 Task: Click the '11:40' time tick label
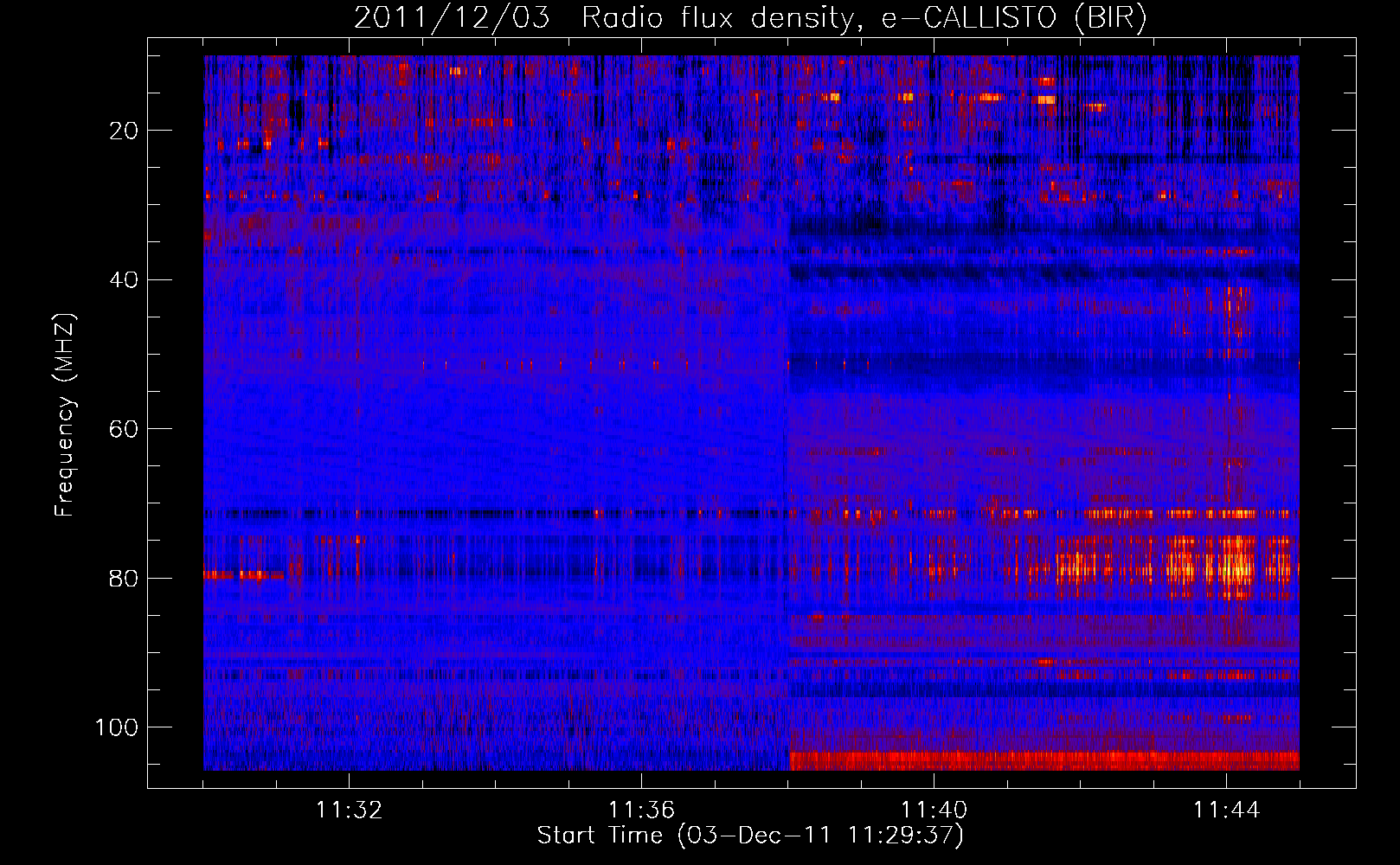(934, 811)
